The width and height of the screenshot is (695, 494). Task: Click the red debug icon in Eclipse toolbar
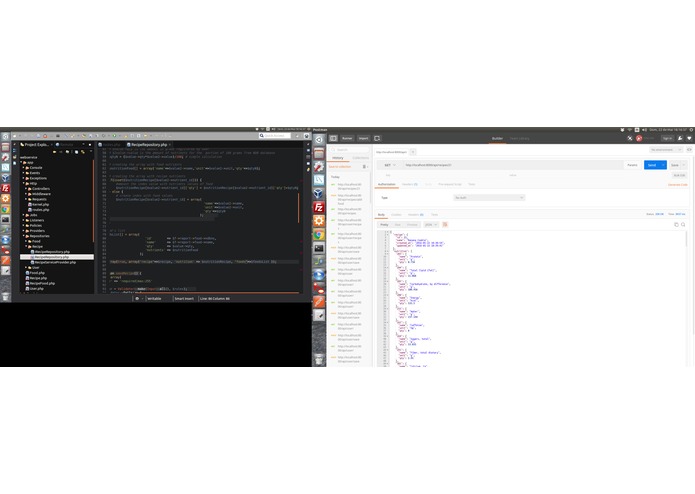coord(46,136)
